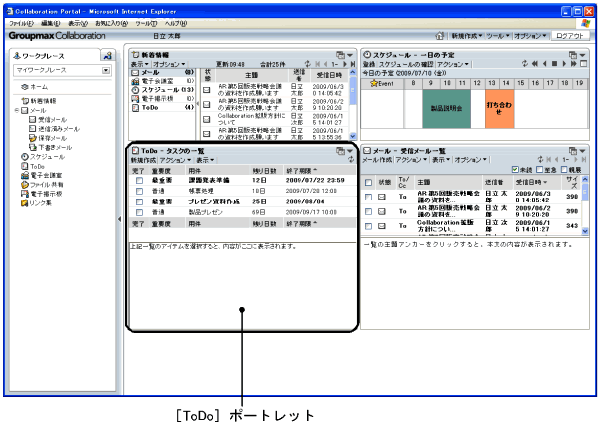
Task: Open the browser ヘルプ menu
Action: [x=176, y=24]
